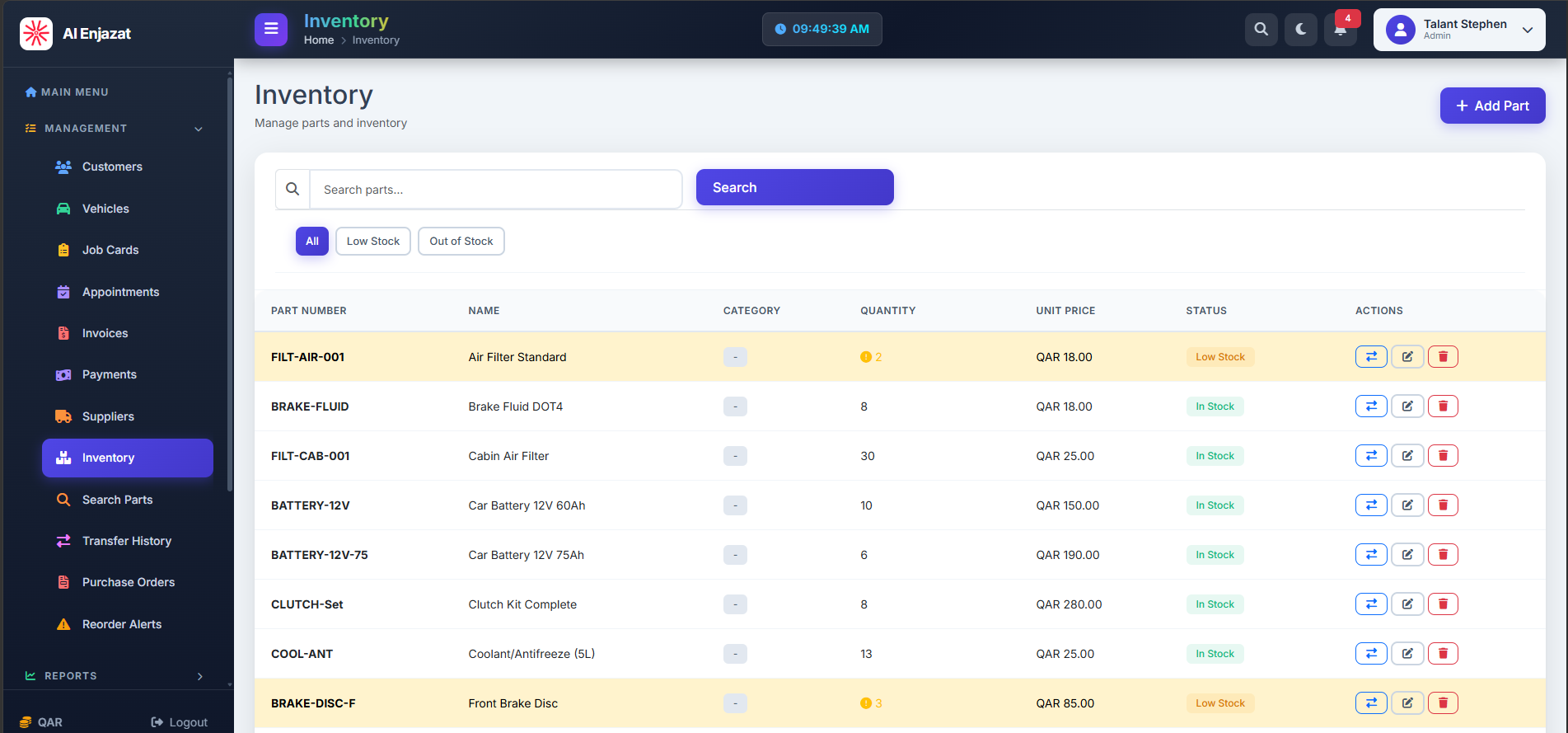Screen dimensions: 1568x733
Task: Select the Out of Stock filter tab
Action: click(461, 241)
